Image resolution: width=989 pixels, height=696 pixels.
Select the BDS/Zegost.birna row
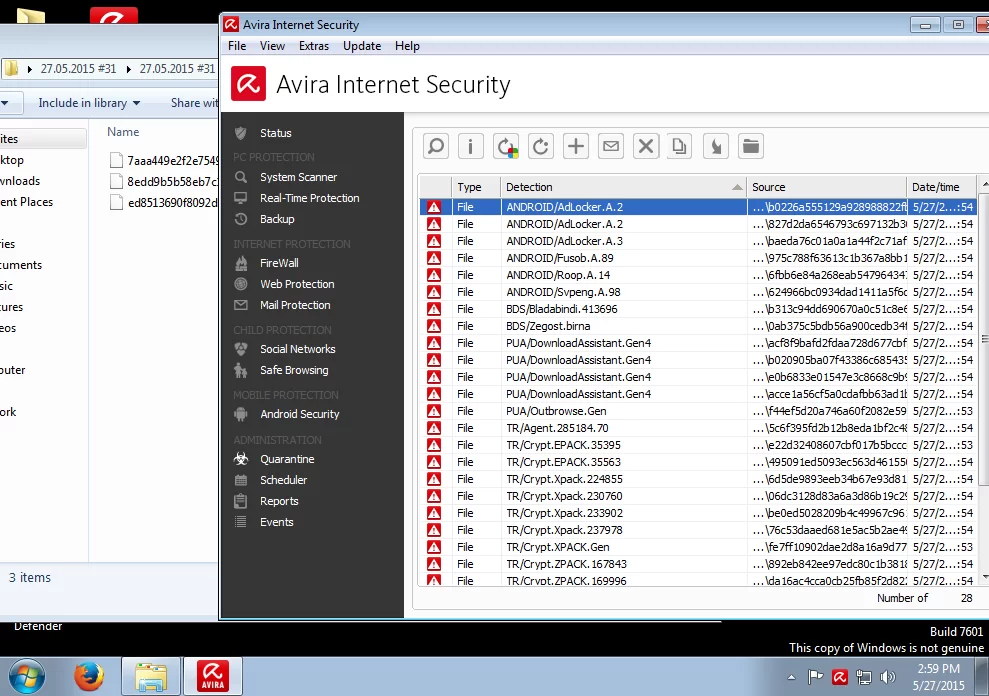(x=698, y=326)
